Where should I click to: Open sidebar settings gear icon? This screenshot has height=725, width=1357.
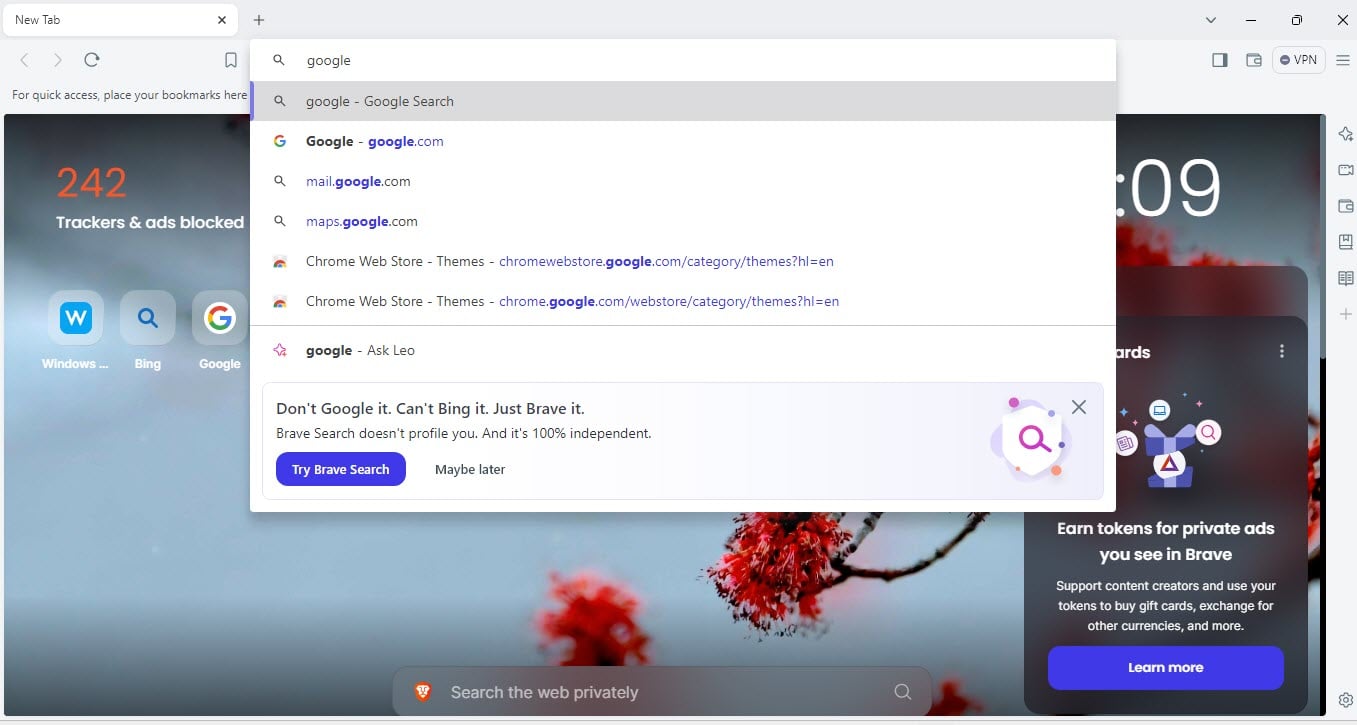point(1346,700)
